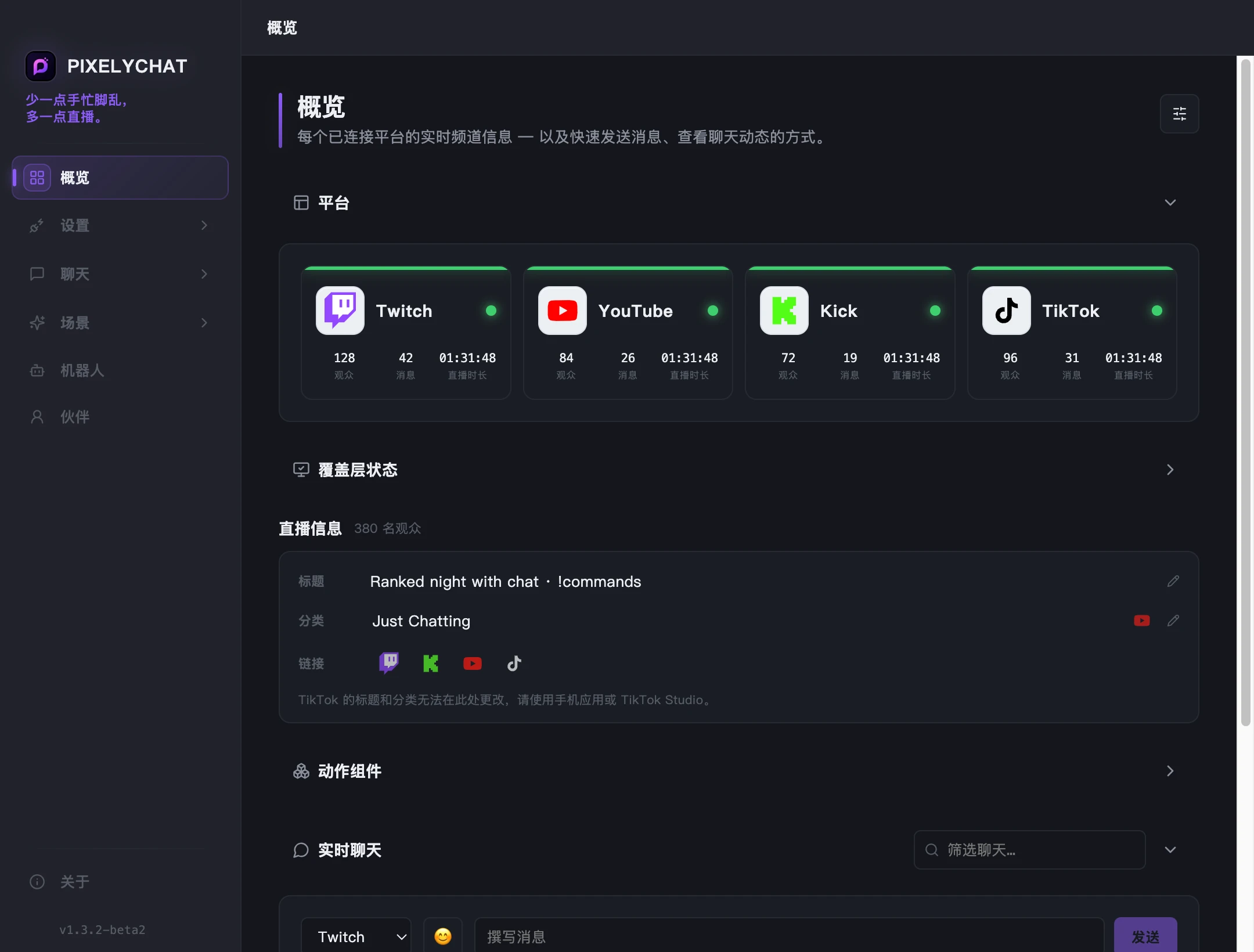Edit the category pencil icon
The image size is (1254, 952).
(x=1173, y=621)
